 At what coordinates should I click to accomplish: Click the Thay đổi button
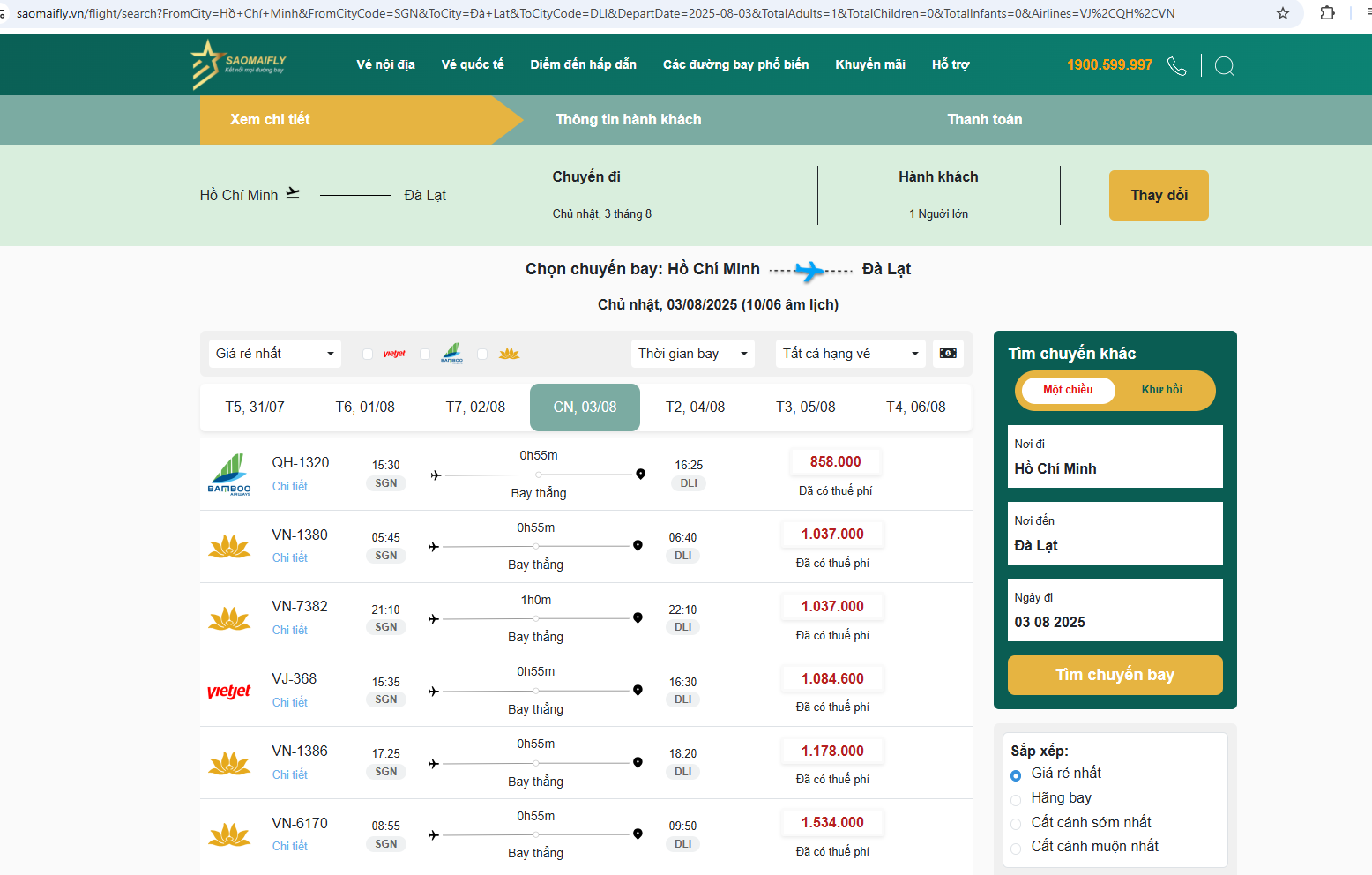click(x=1159, y=195)
